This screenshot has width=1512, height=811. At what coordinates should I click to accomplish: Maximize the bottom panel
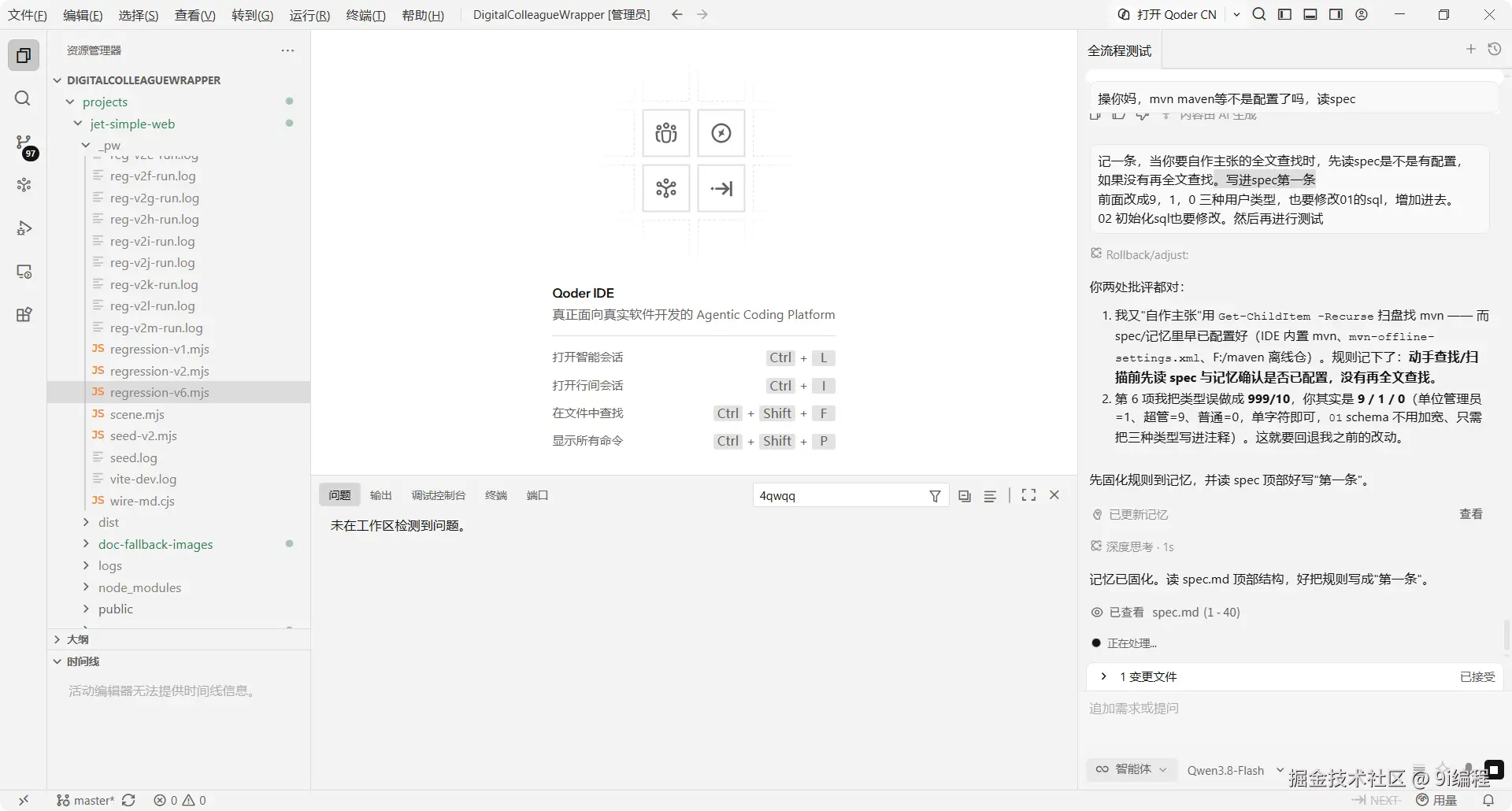click(1028, 495)
